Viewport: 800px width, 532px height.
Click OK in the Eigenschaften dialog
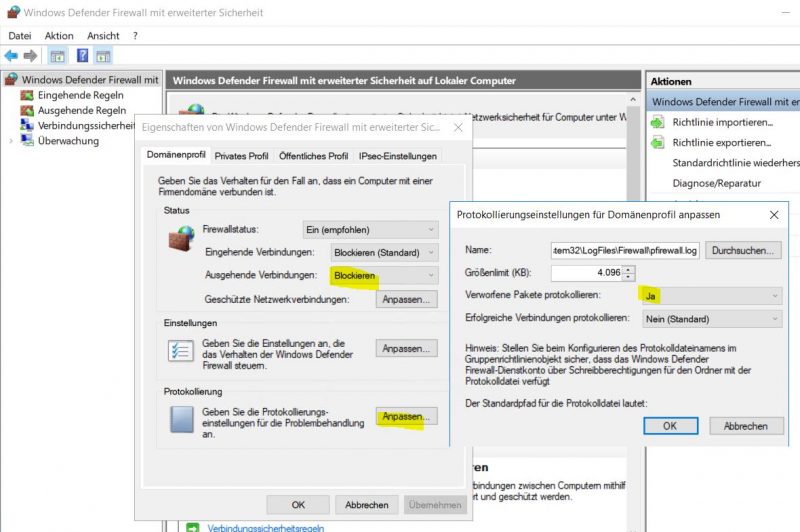click(298, 504)
